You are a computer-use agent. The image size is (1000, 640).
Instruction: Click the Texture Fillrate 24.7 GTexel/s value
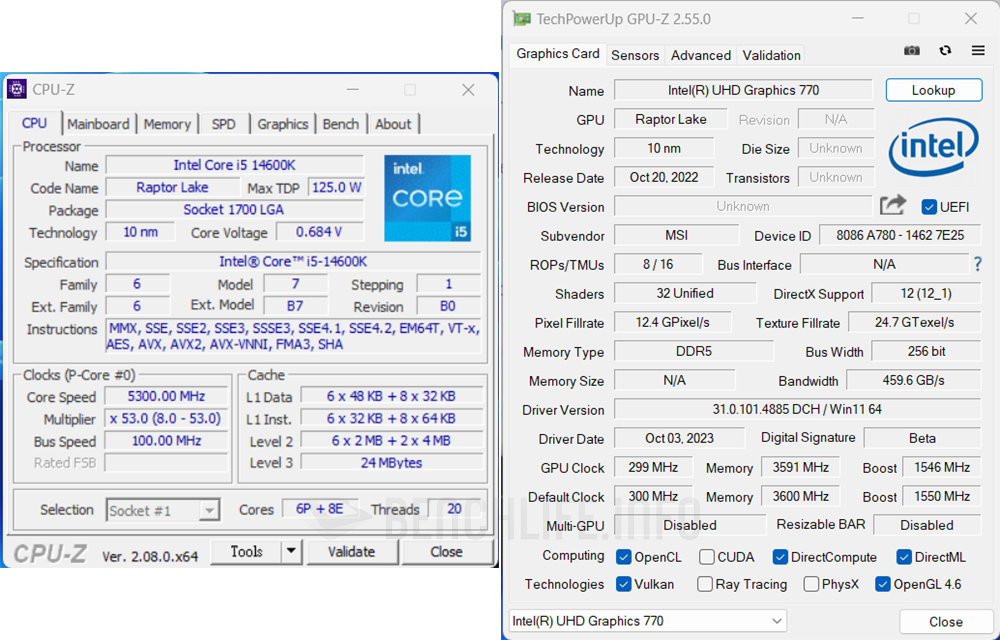tap(915, 323)
